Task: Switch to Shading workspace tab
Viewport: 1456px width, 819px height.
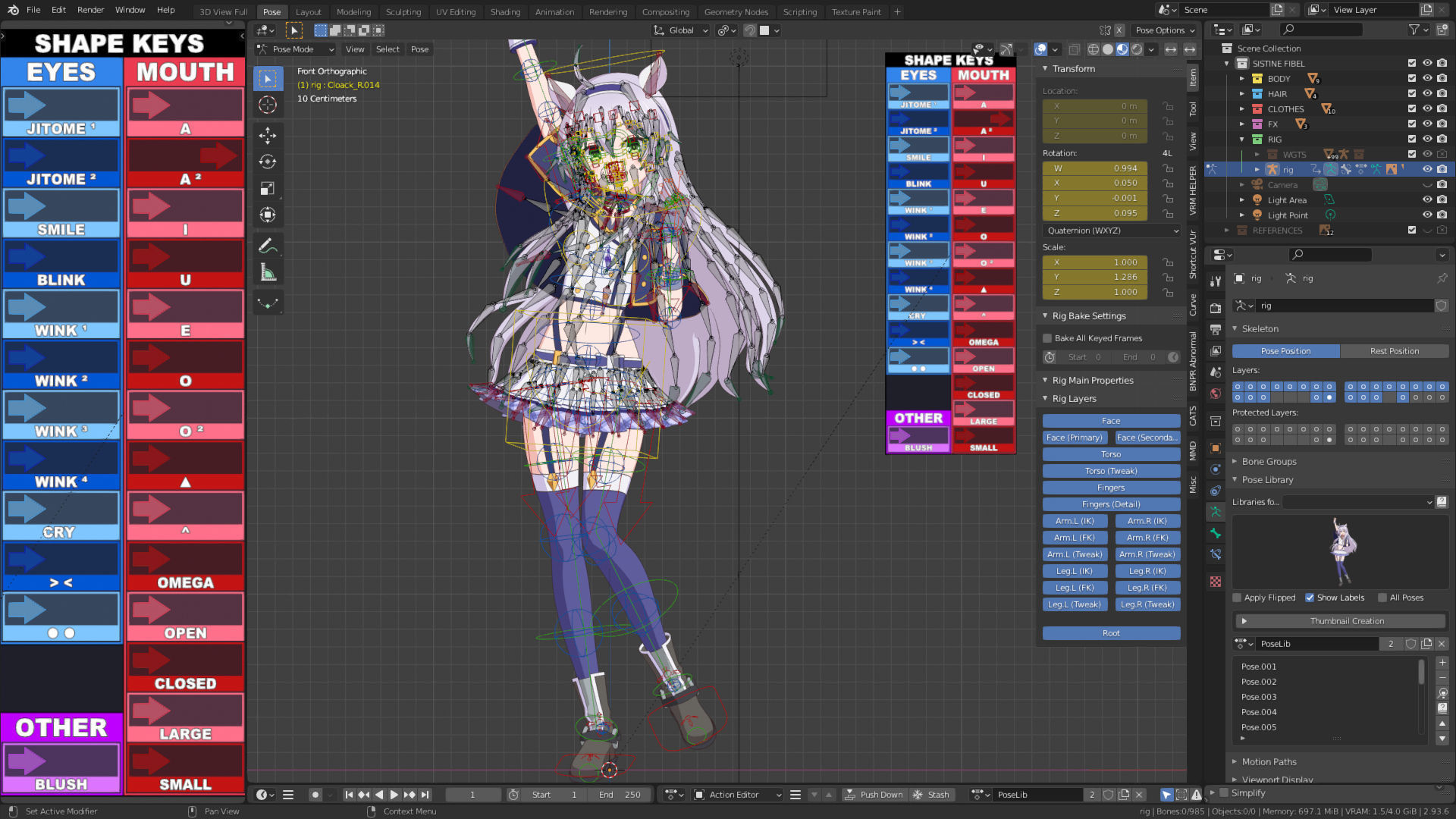Action: pos(505,11)
